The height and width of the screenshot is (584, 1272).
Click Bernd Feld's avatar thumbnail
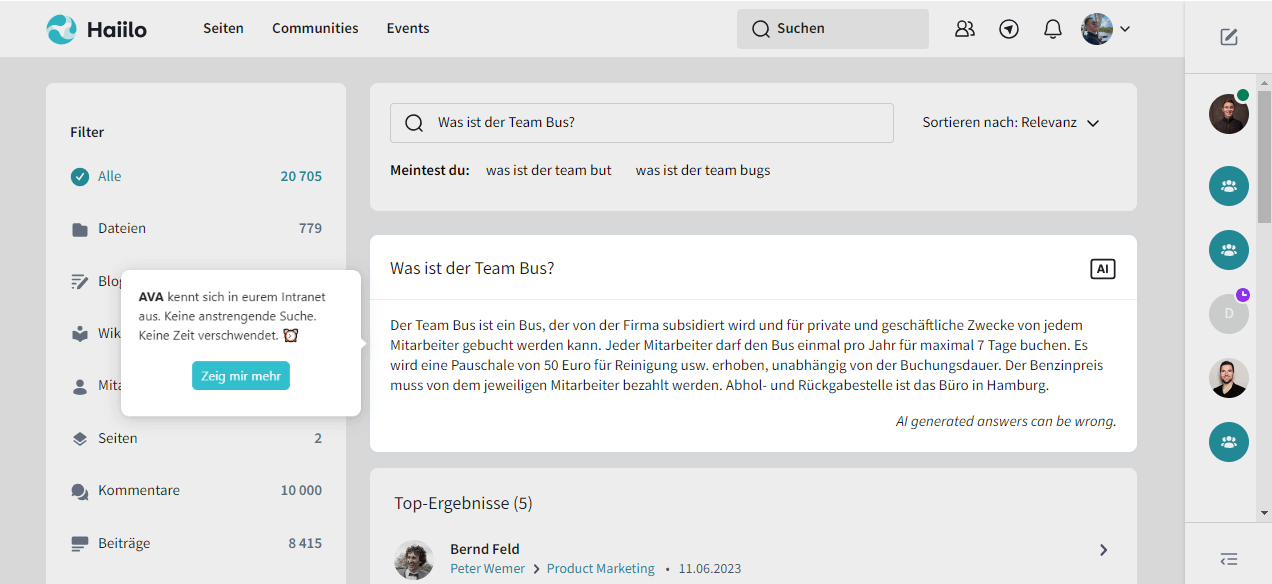(x=414, y=560)
